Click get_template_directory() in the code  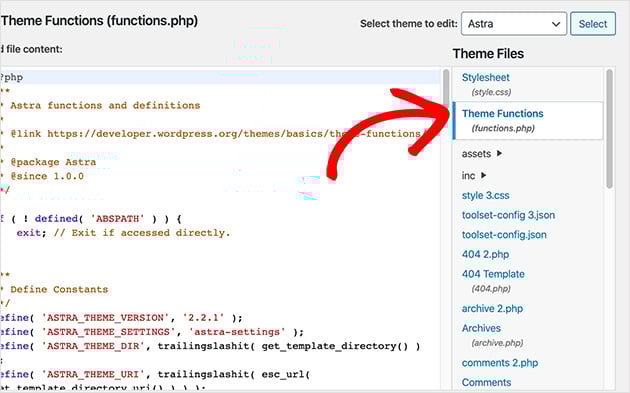coord(335,346)
